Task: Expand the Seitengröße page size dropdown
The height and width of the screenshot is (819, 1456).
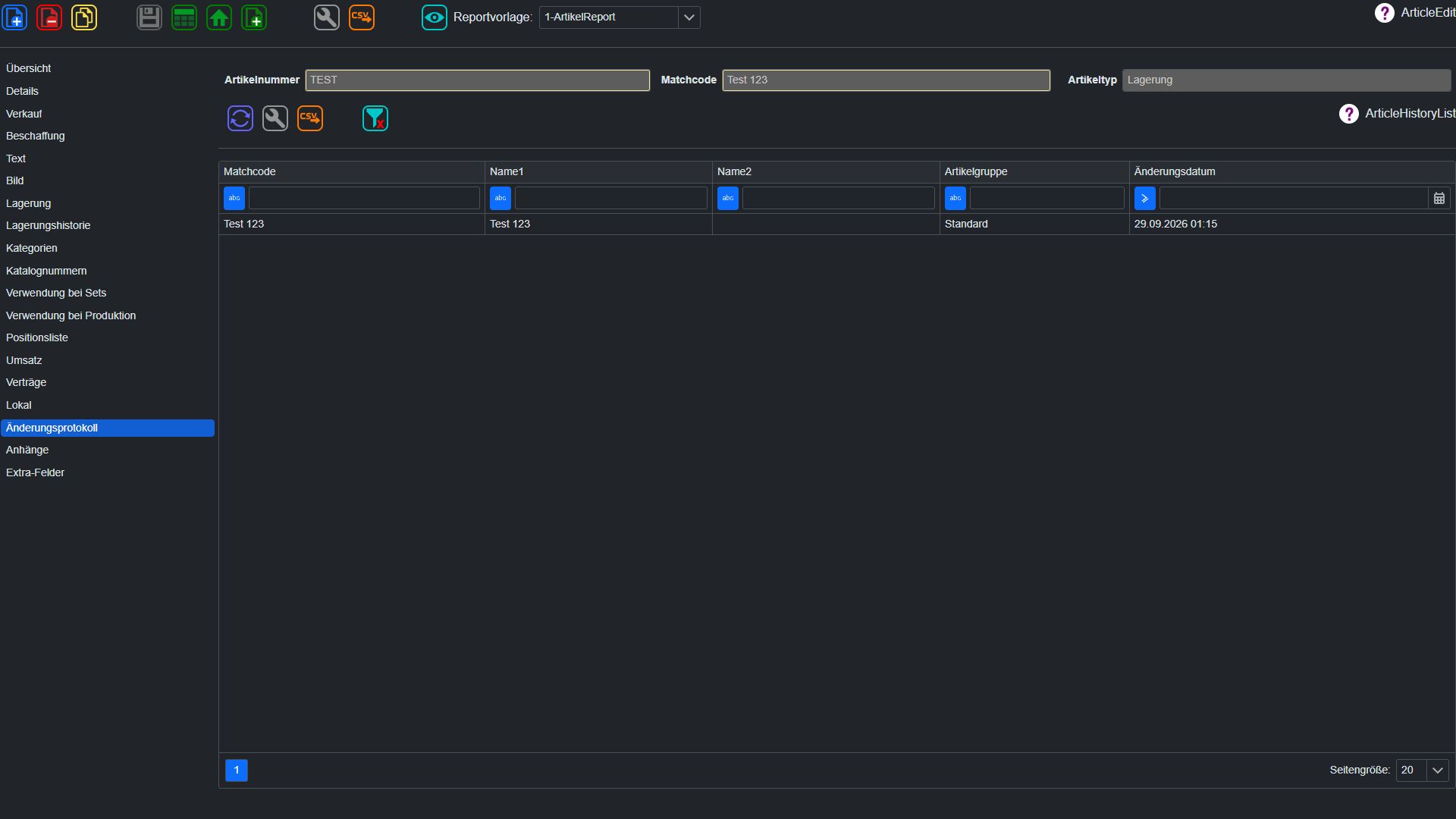Action: coord(1438,770)
